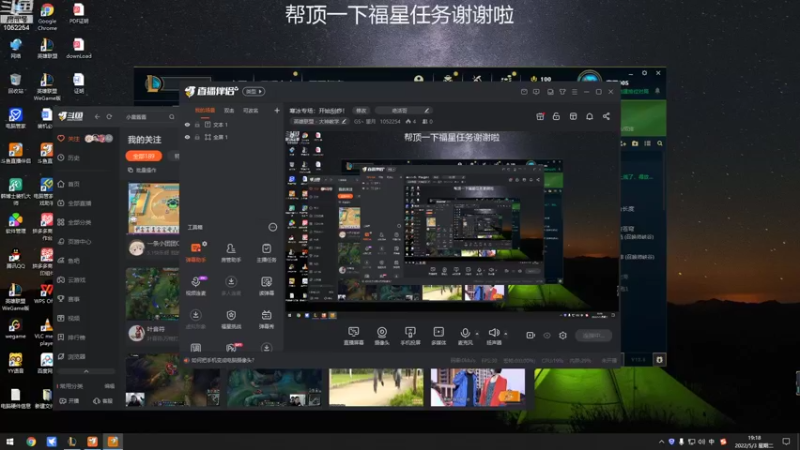Open 全部直播 in the Douyu sidebar
The image size is (800, 450).
pyautogui.click(x=74, y=203)
